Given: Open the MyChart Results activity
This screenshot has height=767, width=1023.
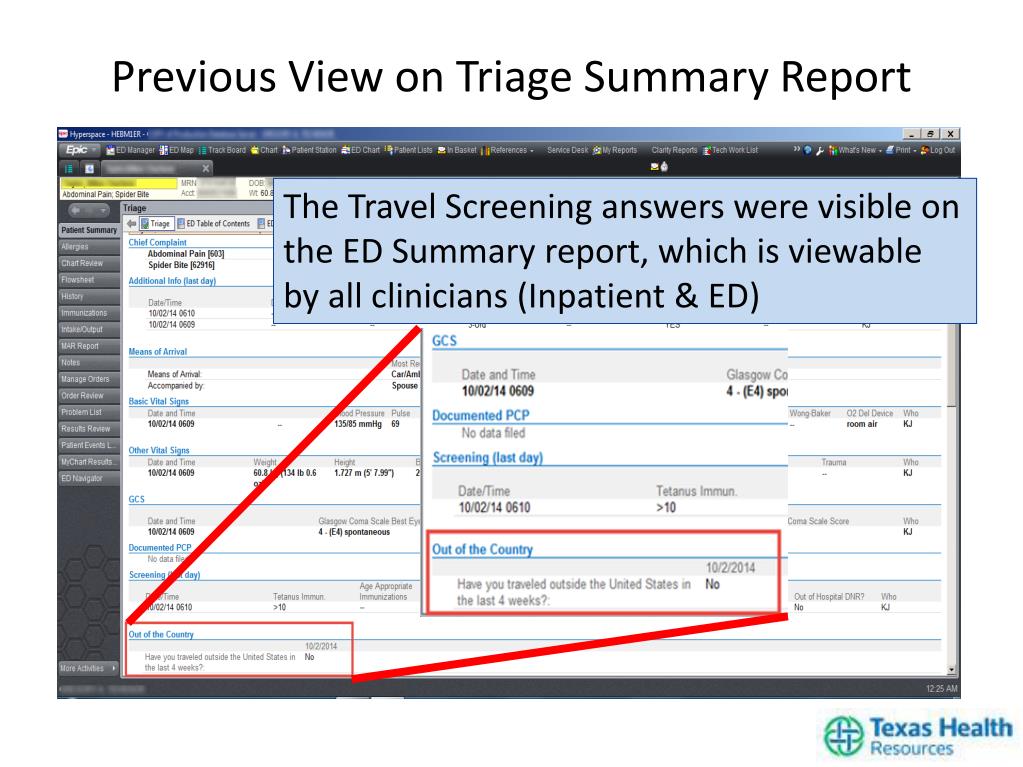Looking at the screenshot, I should [89, 462].
